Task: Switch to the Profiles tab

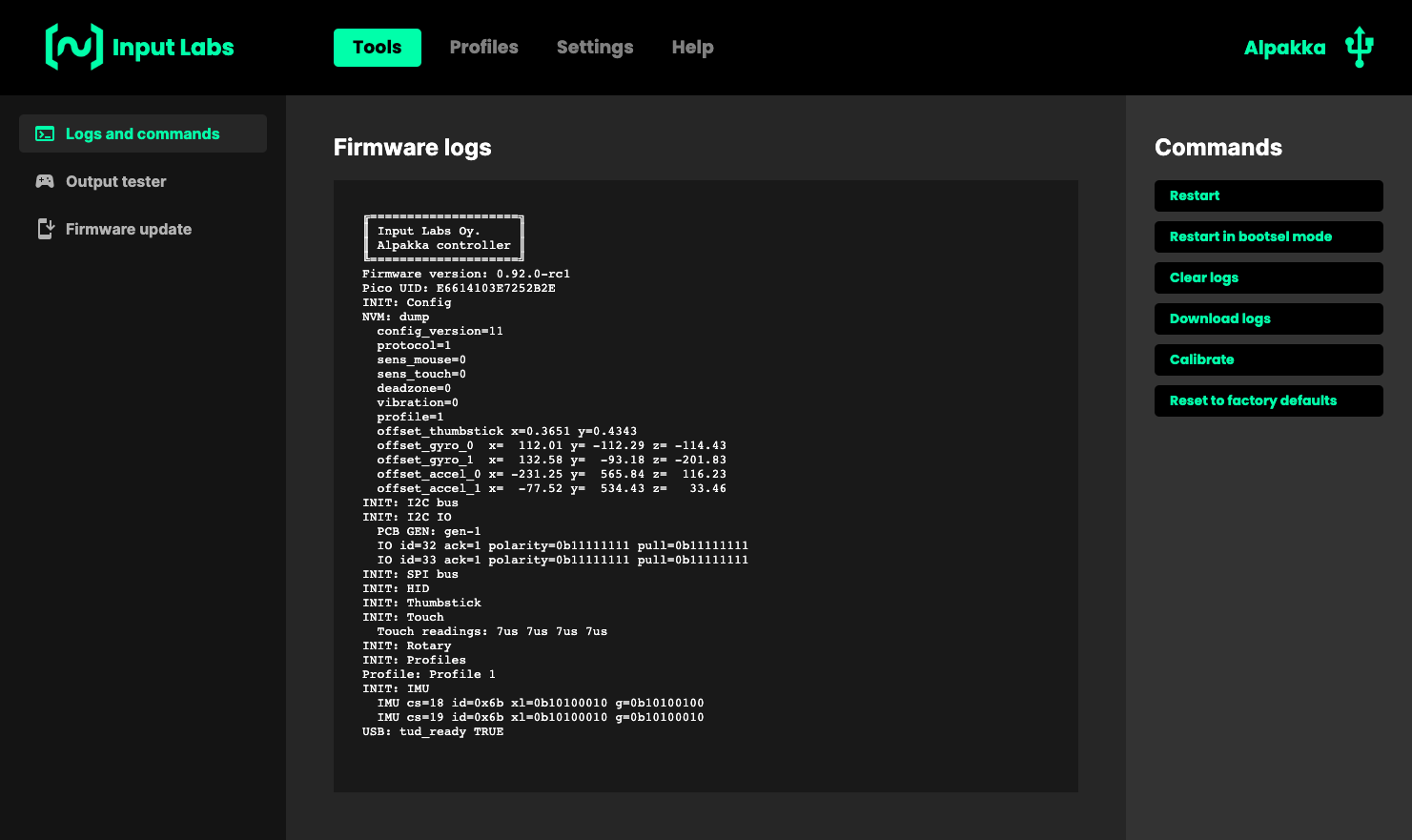Action: coord(483,48)
